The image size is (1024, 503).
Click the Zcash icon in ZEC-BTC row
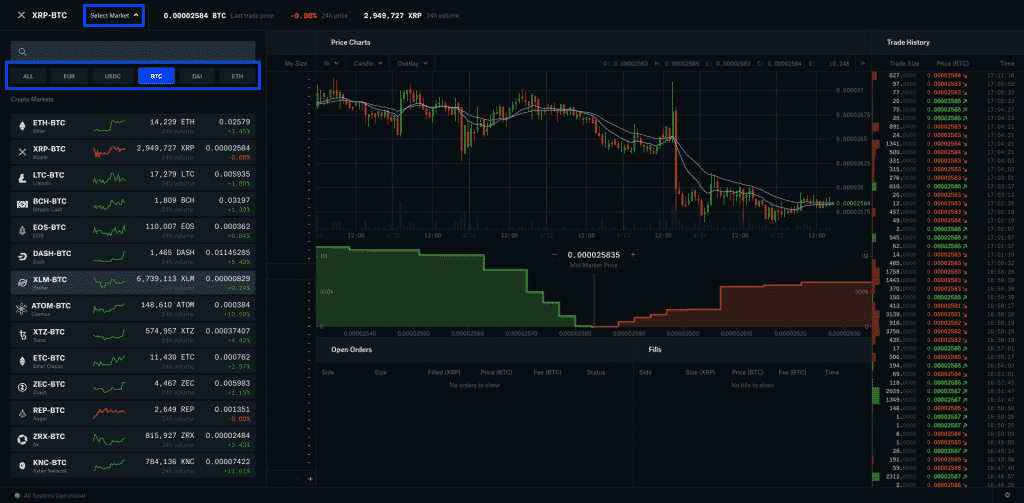tap(22, 387)
